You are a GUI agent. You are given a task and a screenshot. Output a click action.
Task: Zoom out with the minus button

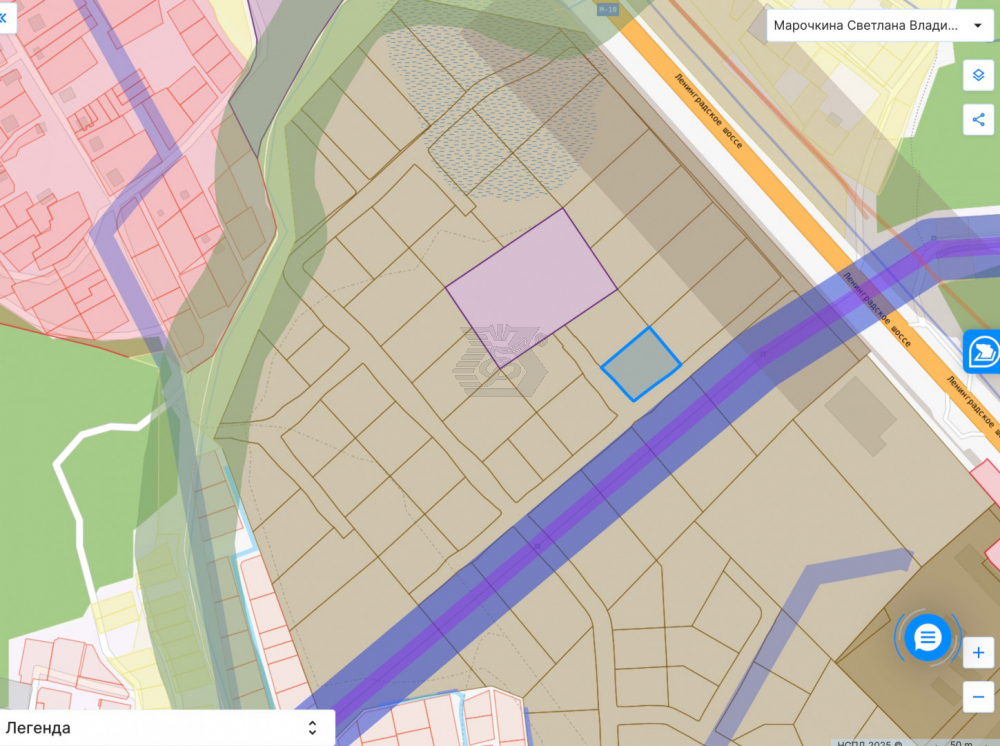pyautogui.click(x=978, y=696)
